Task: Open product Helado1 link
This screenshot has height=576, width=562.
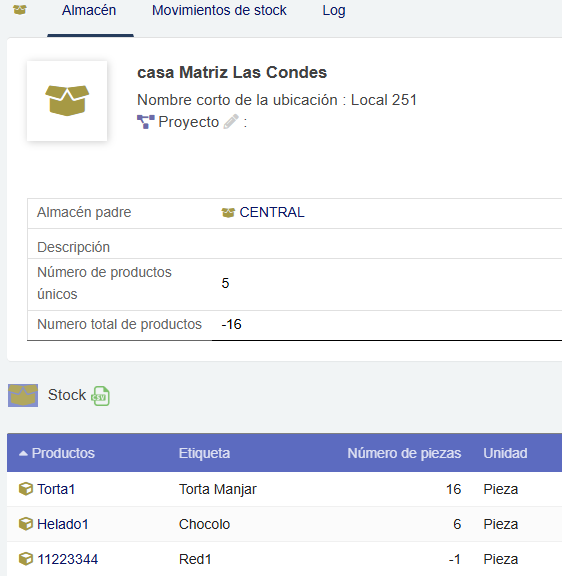Action: 63,524
